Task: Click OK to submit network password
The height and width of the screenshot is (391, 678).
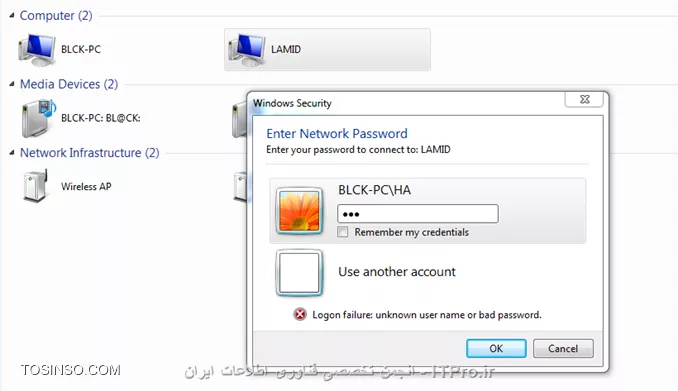Action: click(496, 349)
